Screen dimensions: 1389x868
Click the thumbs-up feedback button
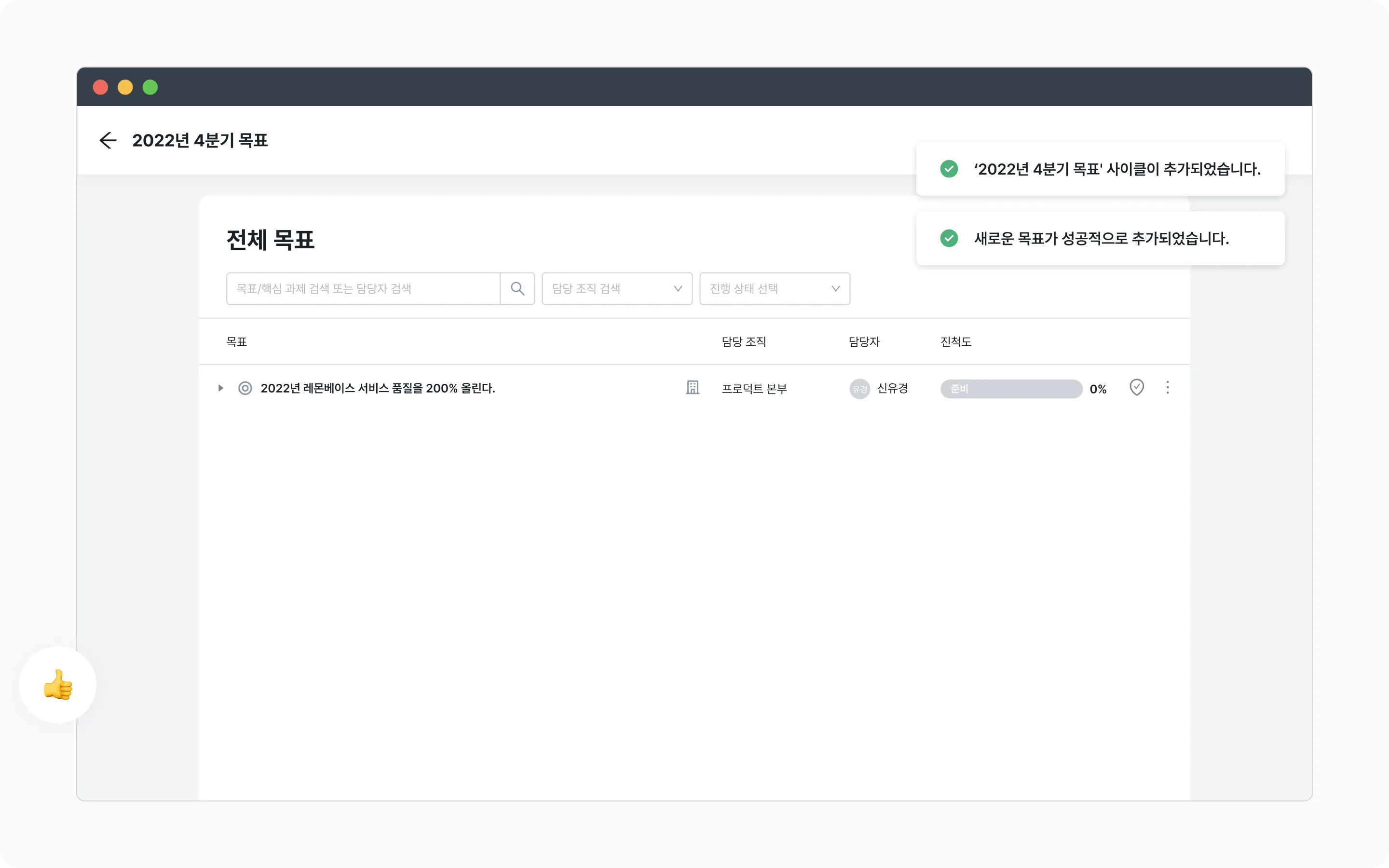(58, 685)
